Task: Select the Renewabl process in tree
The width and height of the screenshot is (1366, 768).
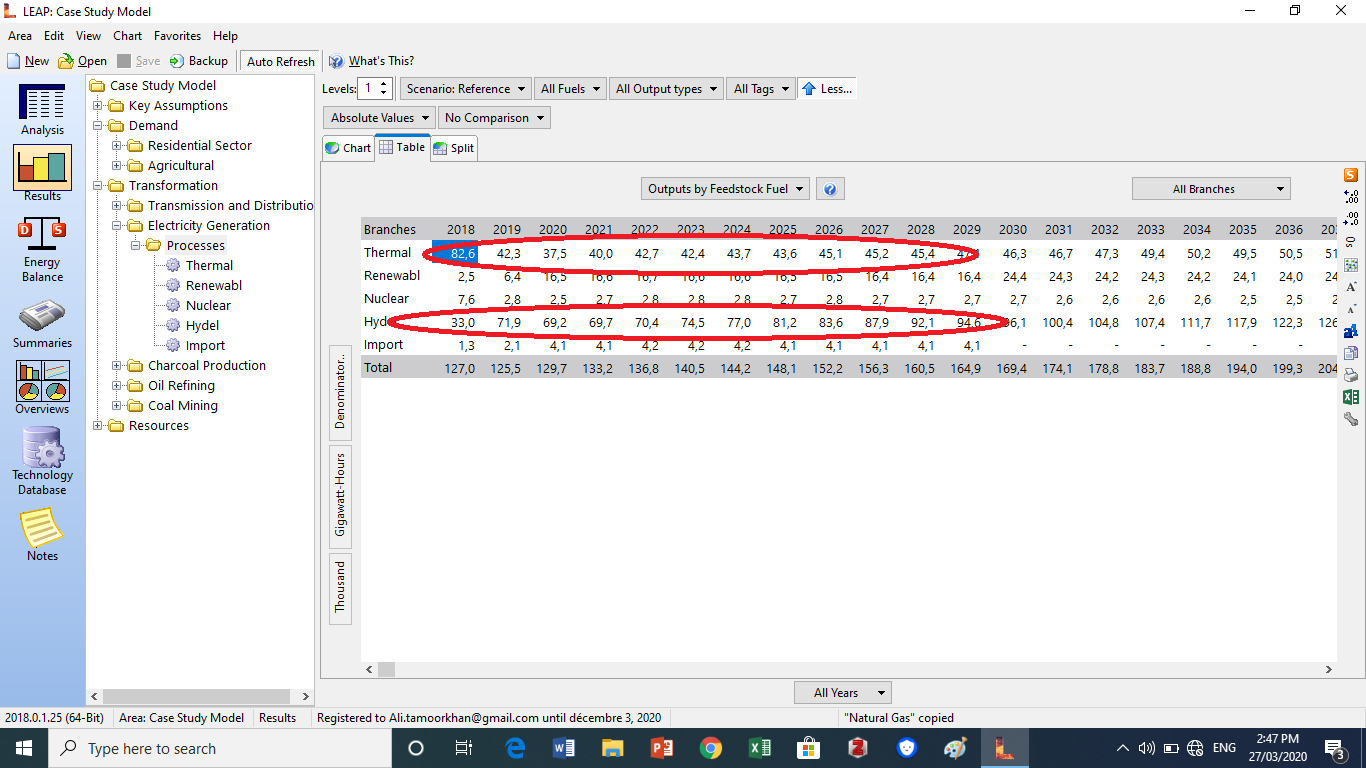Action: 213,285
